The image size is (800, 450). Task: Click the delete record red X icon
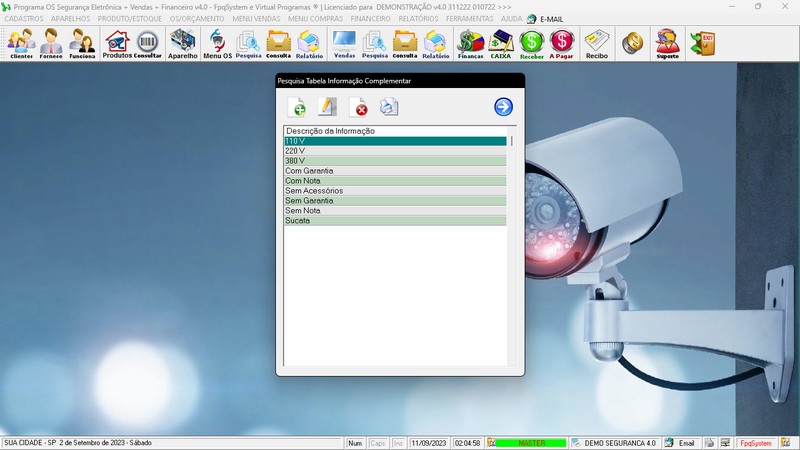(x=358, y=107)
